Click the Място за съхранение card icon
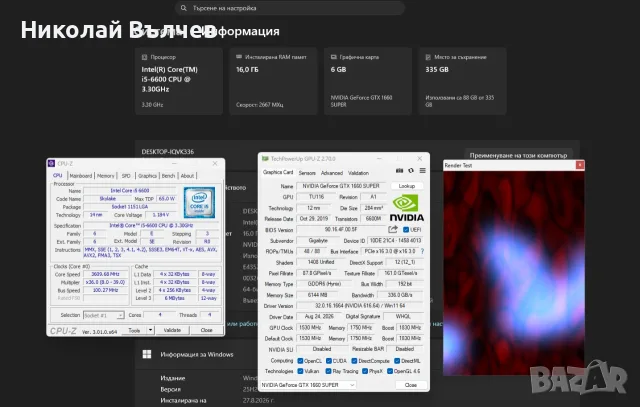The width and height of the screenshot is (640, 407). pos(428,57)
